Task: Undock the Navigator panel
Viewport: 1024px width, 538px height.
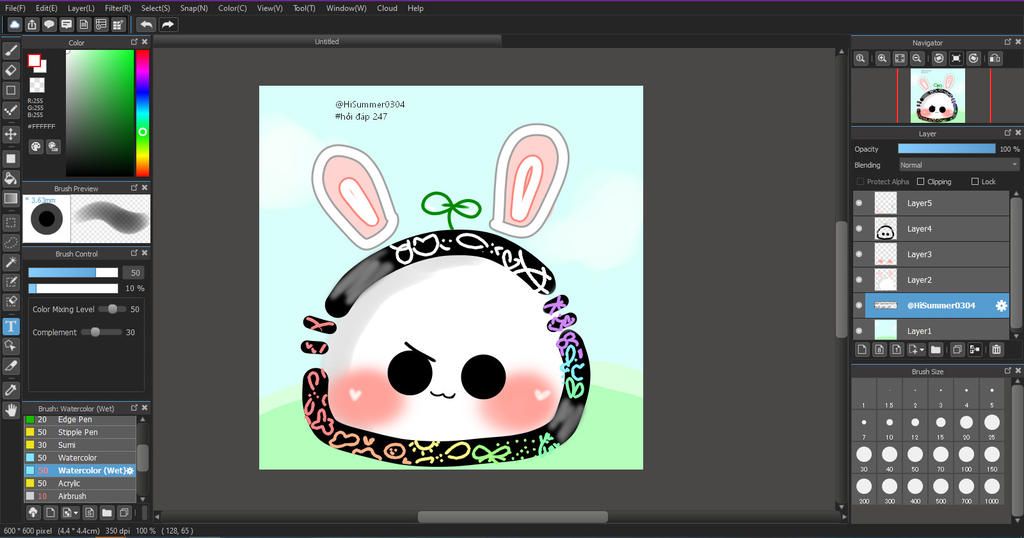Action: 1007,42
